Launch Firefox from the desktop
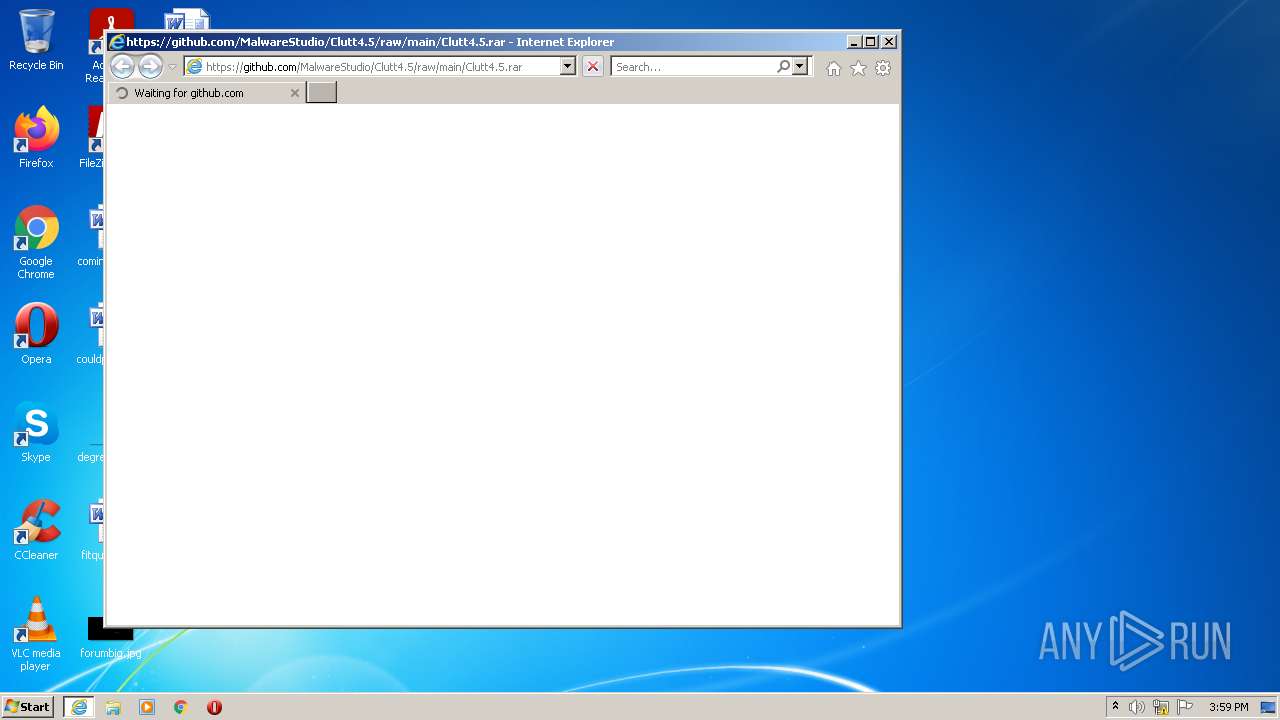1280x720 pixels. 36,138
